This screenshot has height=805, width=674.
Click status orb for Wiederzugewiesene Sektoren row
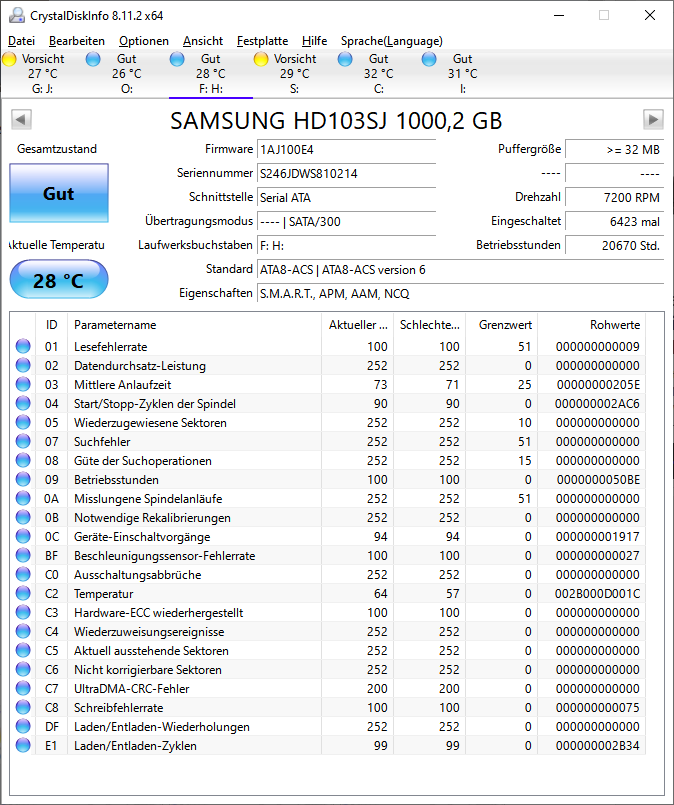(23, 423)
